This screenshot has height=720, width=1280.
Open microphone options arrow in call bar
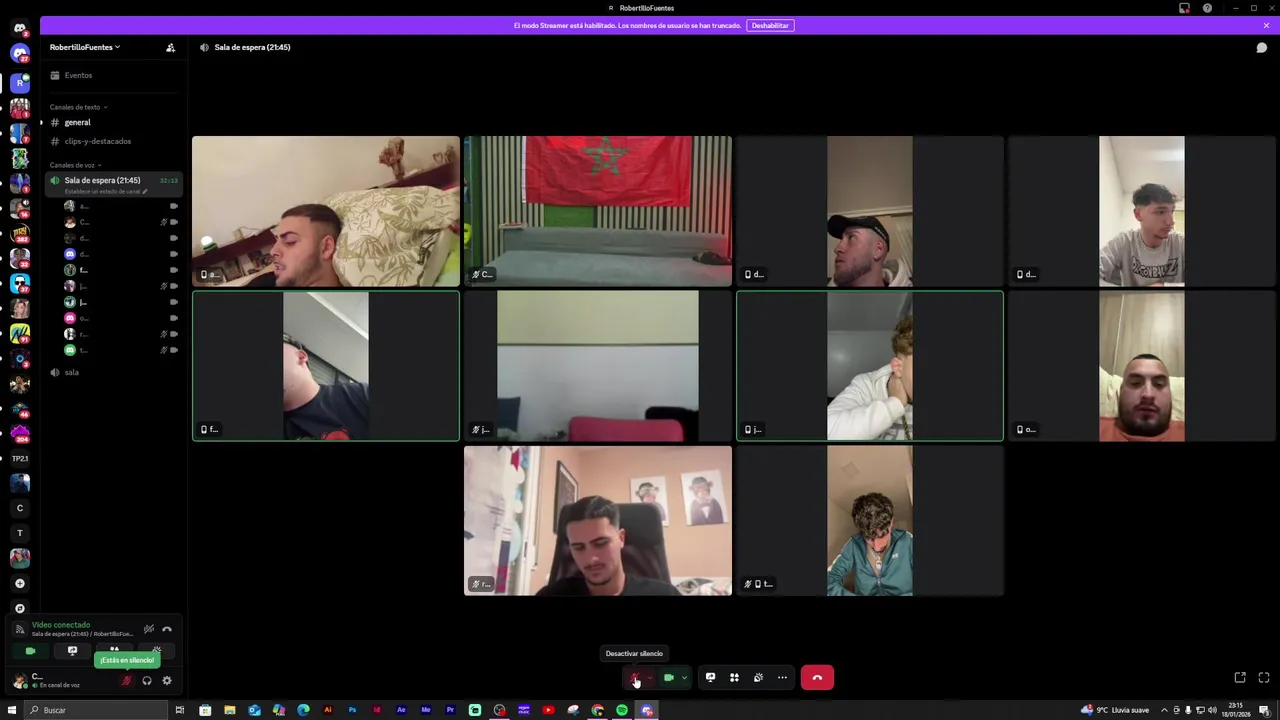[650, 678]
